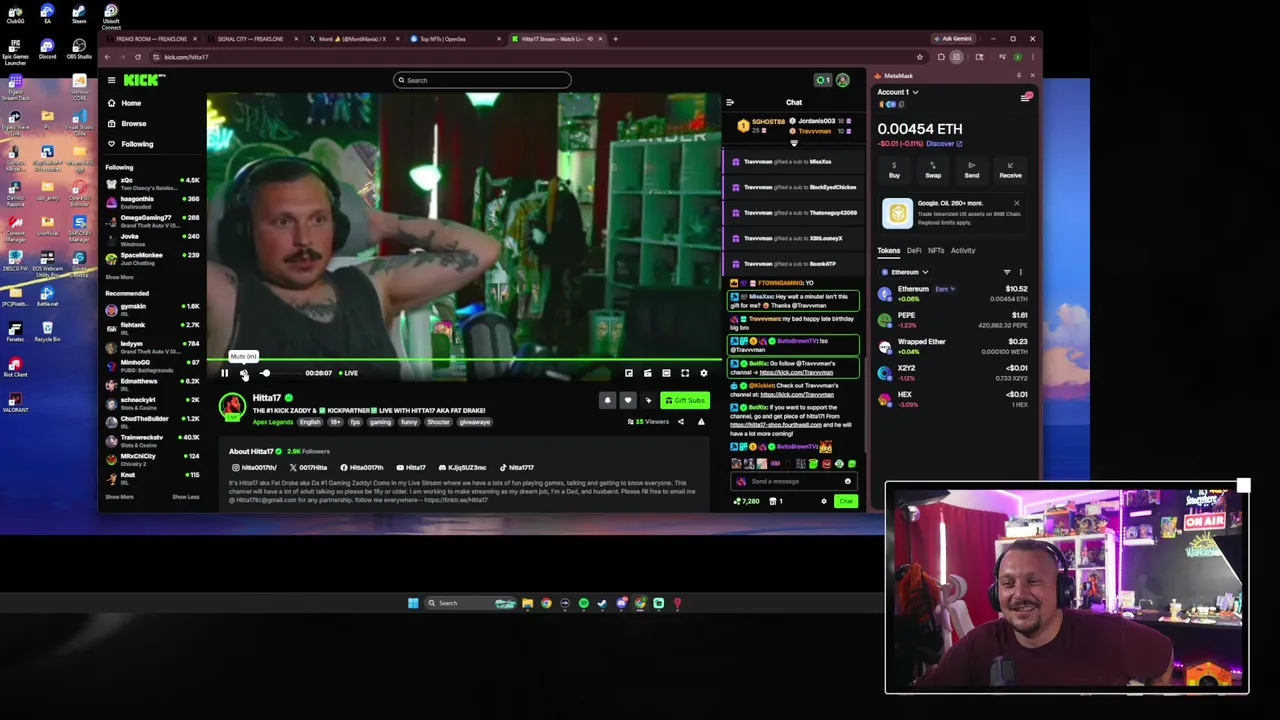Open MetaMask hamburger menu
Image resolution: width=1280 pixels, height=720 pixels.
click(x=1026, y=97)
